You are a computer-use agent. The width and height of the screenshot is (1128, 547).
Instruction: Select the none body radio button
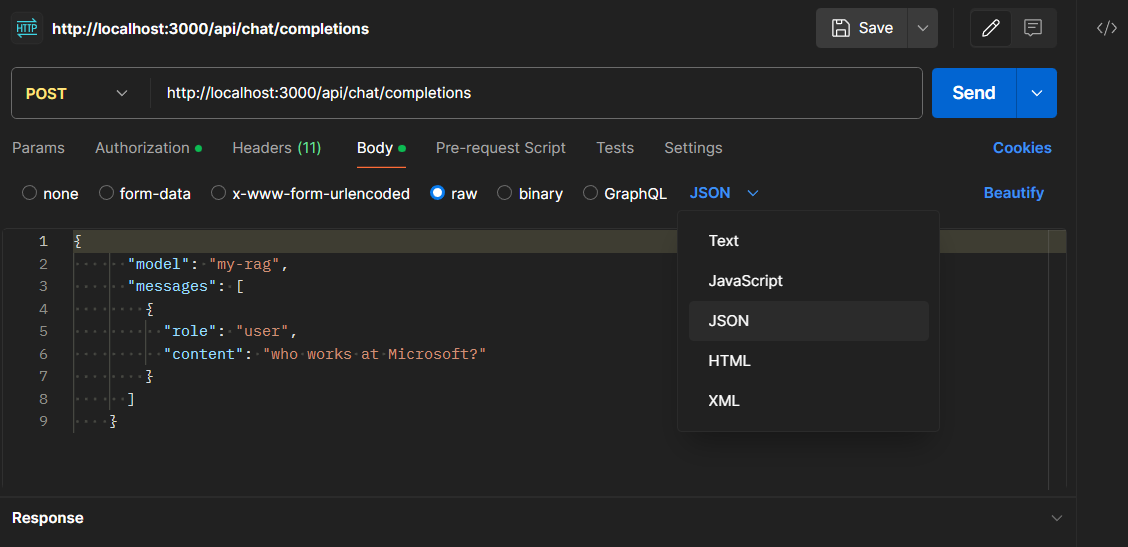tap(29, 193)
